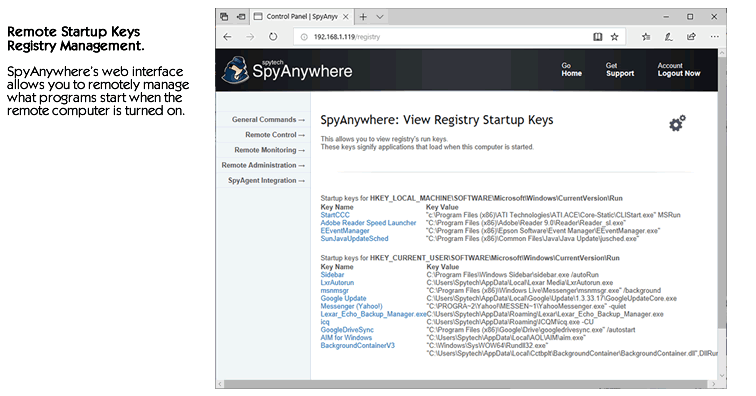
Task: Click the browser Back arrow
Action: 228,37
